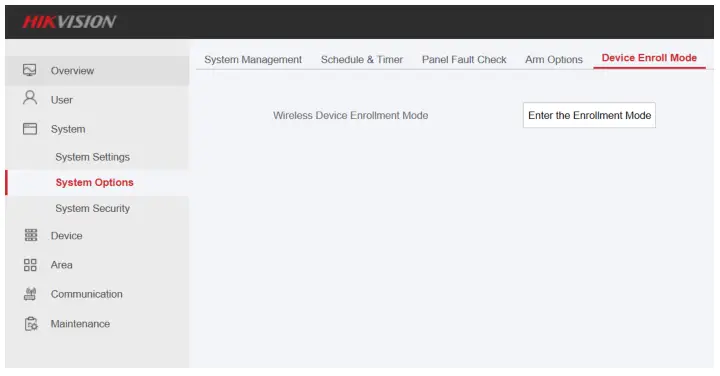Select System Settings submenu
This screenshot has width=720, height=376.
click(92, 157)
